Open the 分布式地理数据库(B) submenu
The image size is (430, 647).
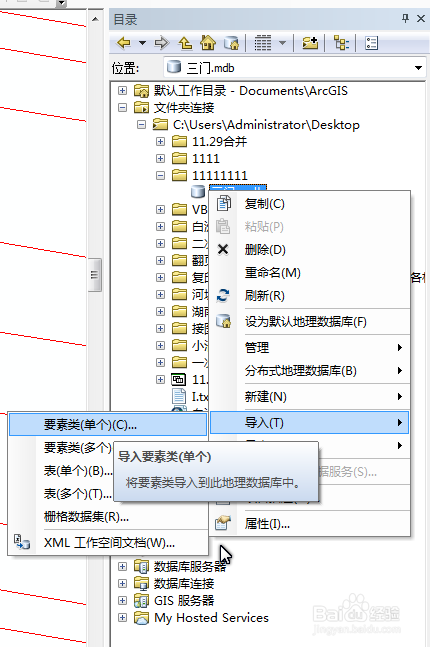[x=310, y=371]
